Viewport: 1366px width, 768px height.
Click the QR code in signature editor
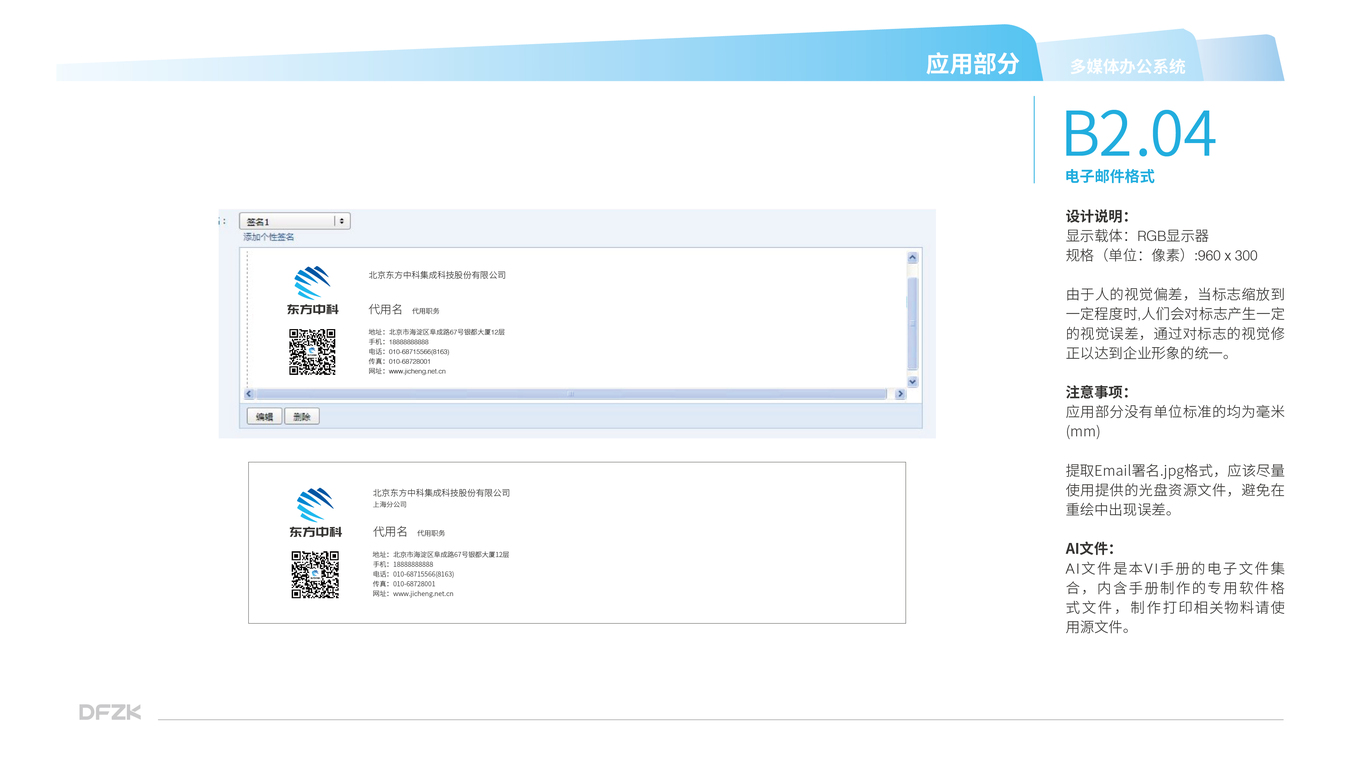(312, 352)
